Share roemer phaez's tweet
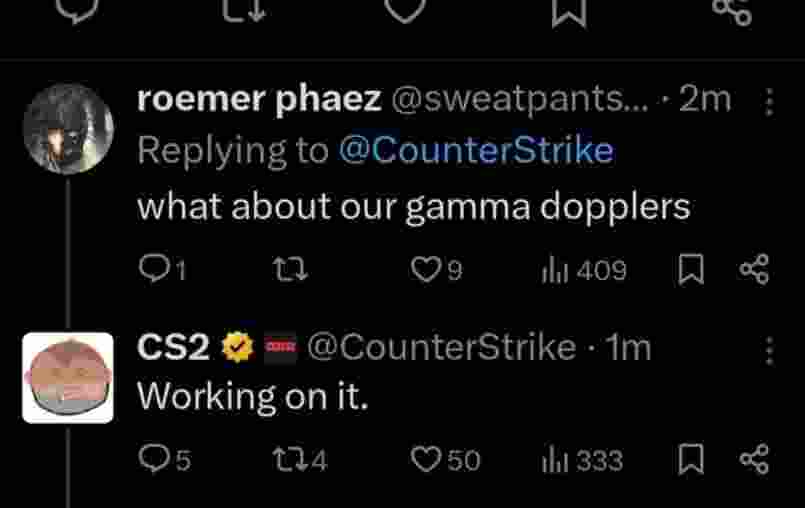The height and width of the screenshot is (508, 805). tap(753, 269)
